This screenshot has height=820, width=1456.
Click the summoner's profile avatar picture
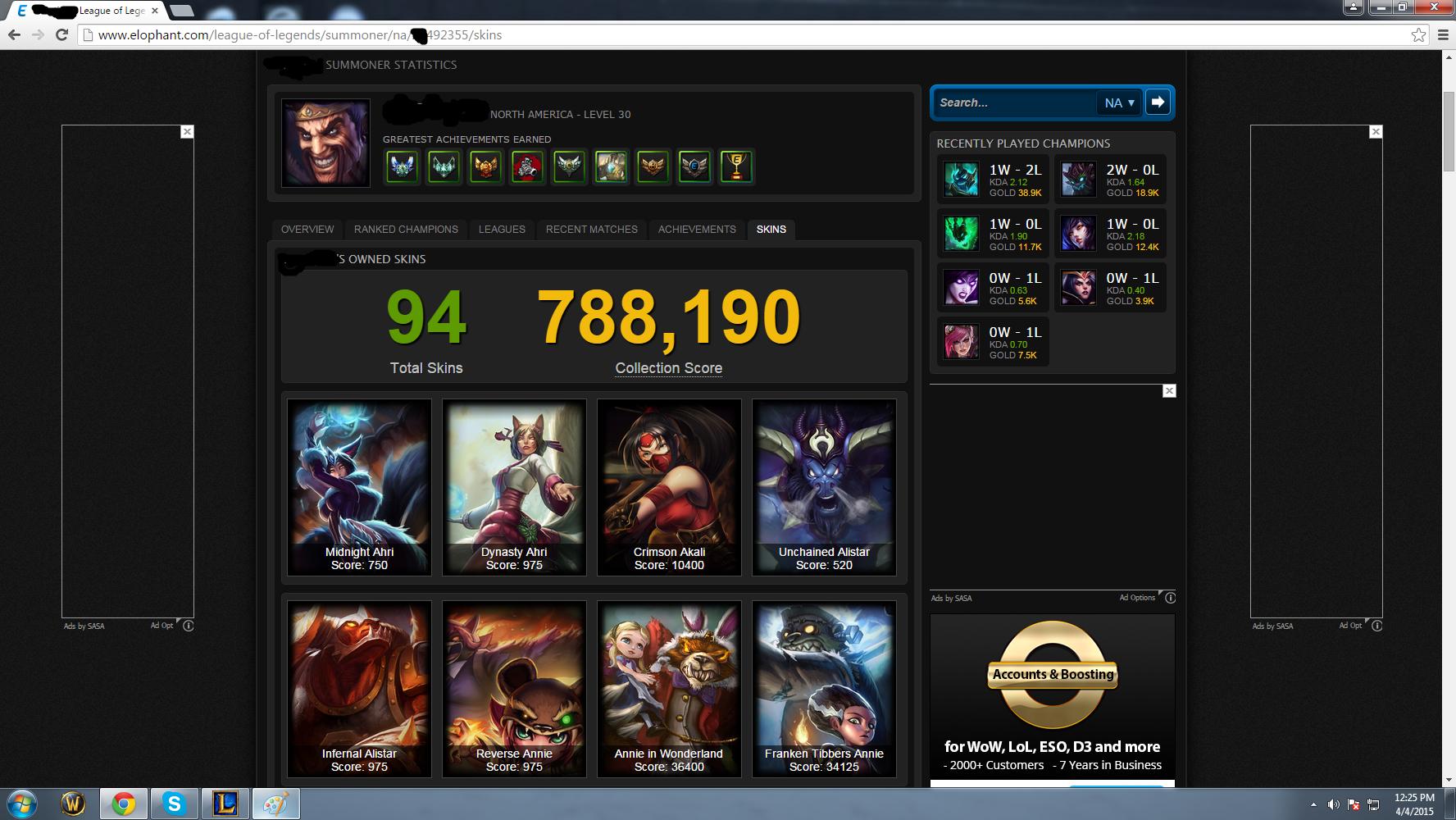[325, 143]
